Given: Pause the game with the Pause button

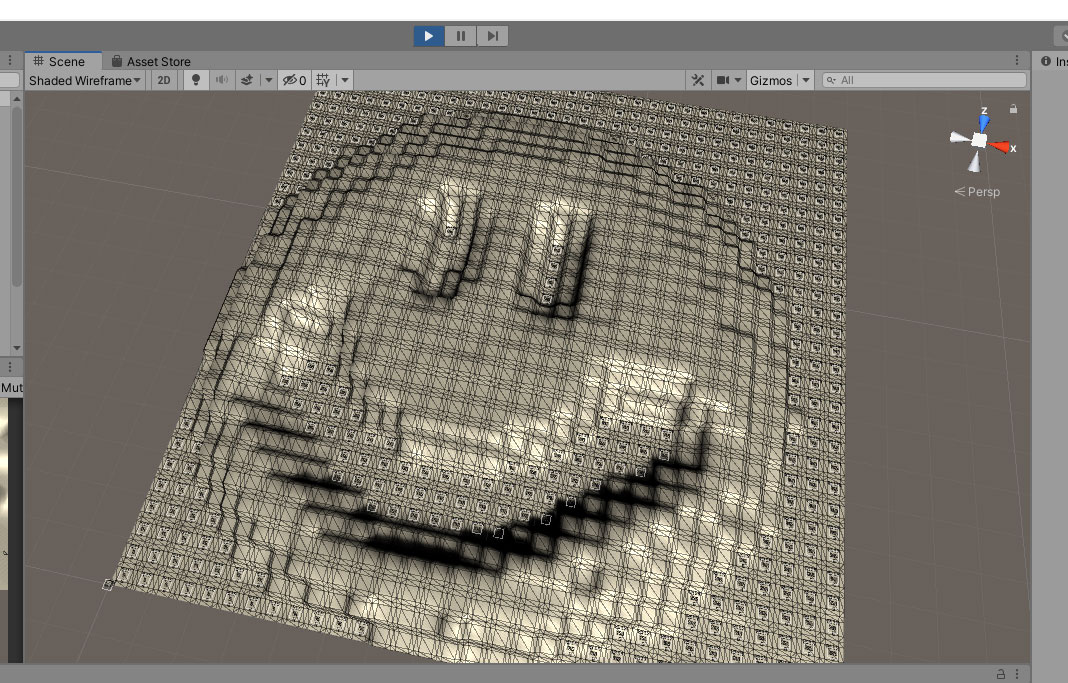Looking at the screenshot, I should click(x=460, y=36).
